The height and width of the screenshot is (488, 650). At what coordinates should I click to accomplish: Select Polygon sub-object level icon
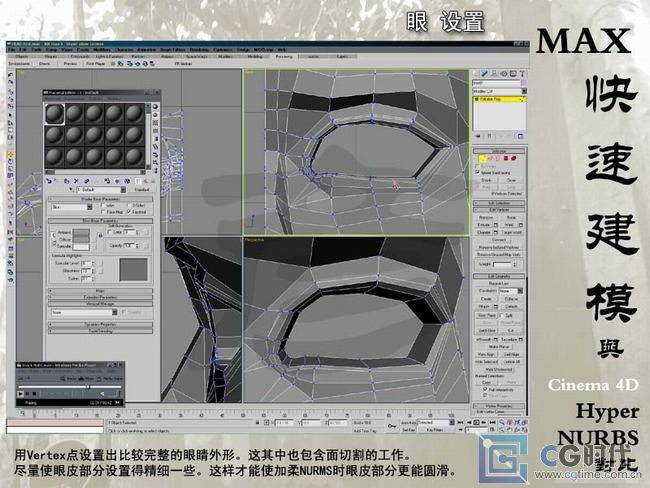[506, 158]
